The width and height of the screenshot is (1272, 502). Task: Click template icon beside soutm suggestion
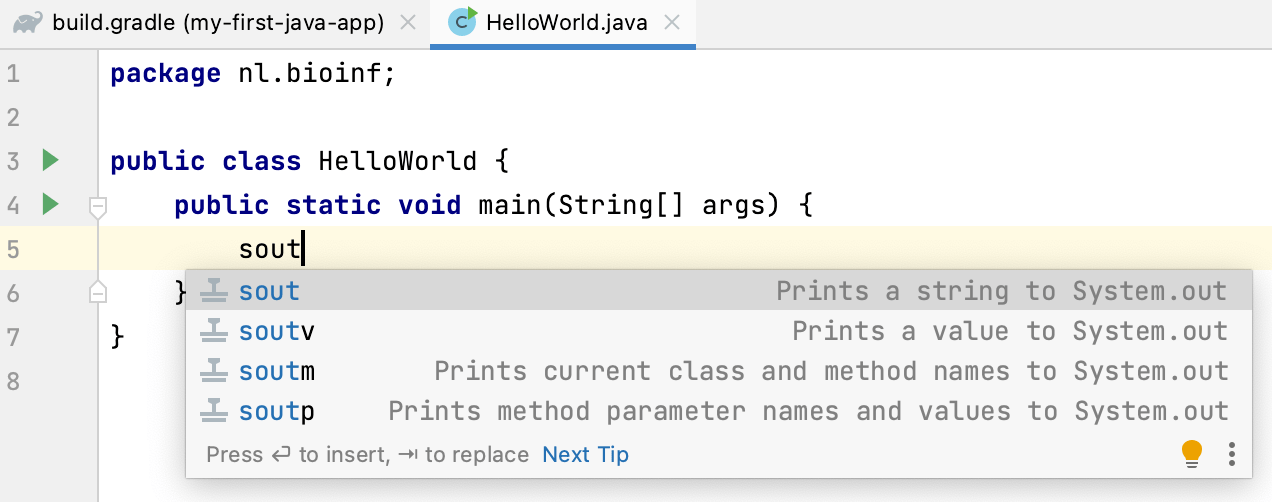click(x=213, y=371)
